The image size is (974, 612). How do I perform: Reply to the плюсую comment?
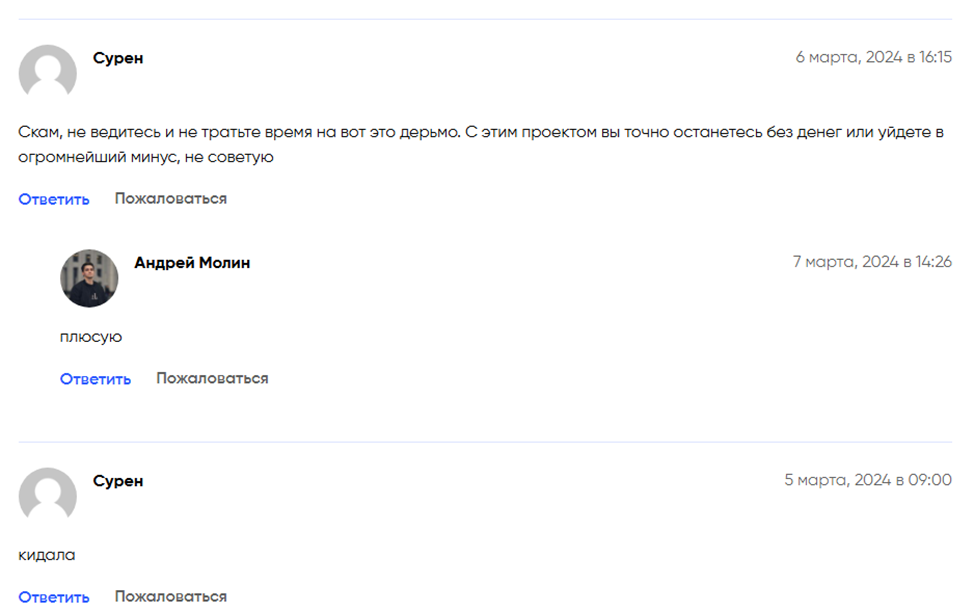click(x=96, y=378)
